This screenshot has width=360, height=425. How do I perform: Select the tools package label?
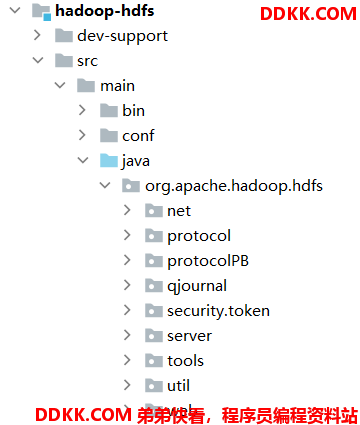click(185, 361)
